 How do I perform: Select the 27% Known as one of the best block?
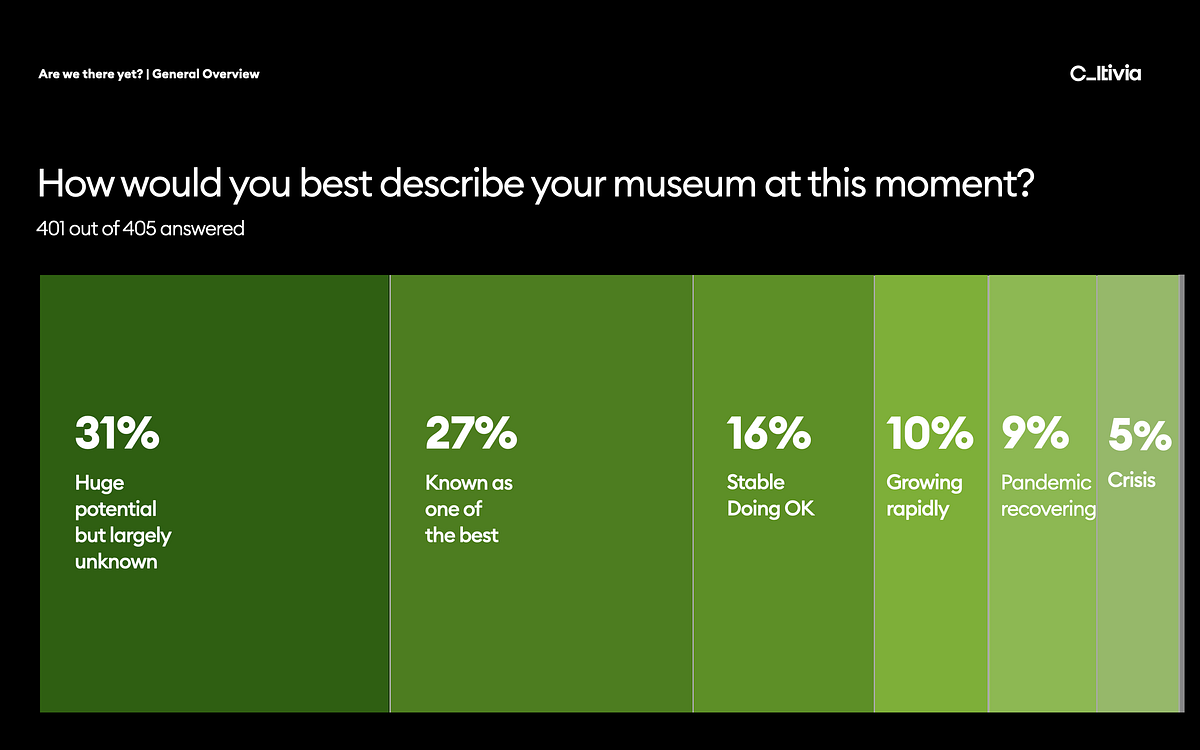click(541, 493)
